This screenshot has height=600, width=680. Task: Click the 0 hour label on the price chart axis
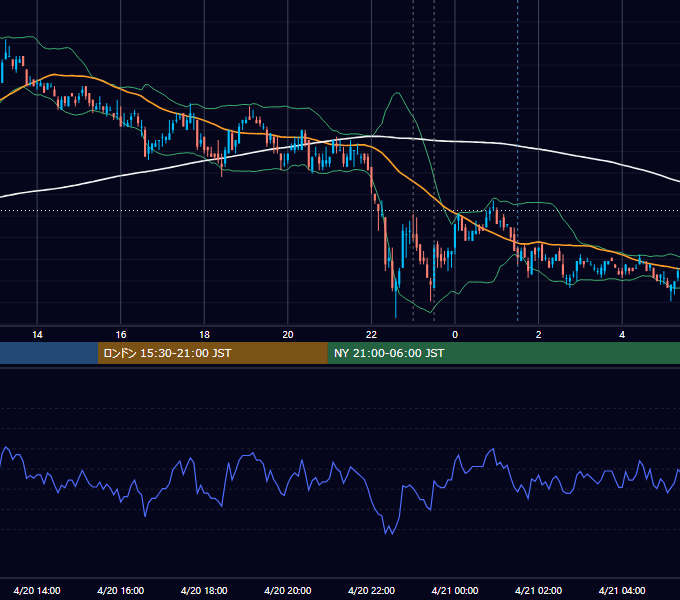coord(455,335)
